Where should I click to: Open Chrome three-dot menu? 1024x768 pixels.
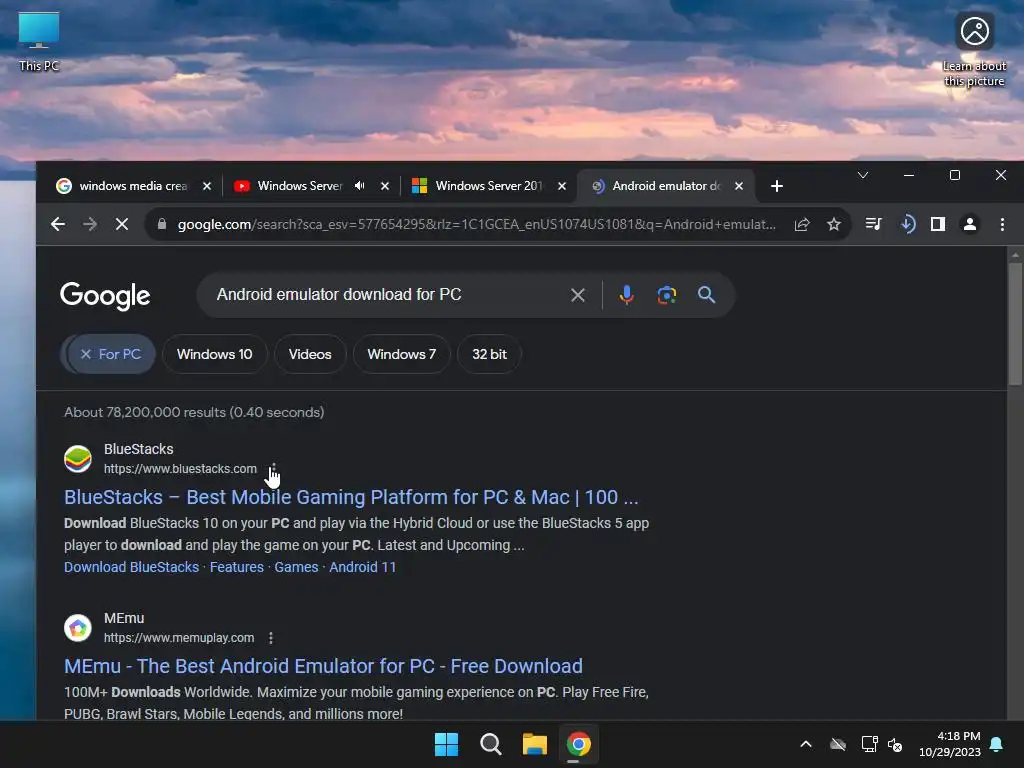coord(1002,224)
